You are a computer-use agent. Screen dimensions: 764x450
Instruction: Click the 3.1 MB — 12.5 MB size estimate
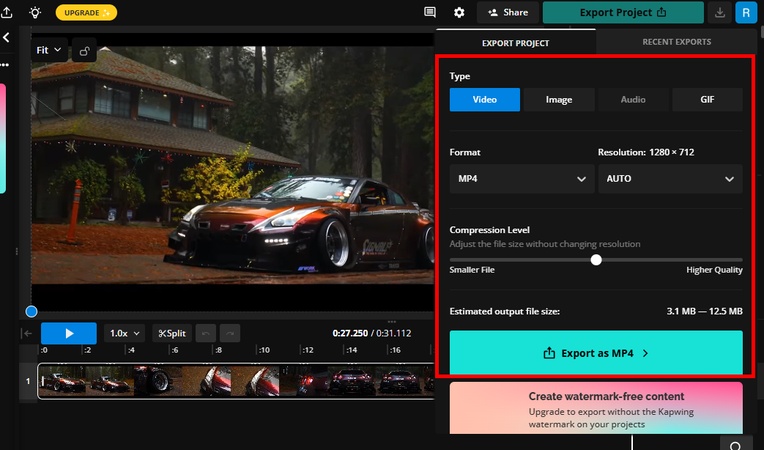pos(705,311)
